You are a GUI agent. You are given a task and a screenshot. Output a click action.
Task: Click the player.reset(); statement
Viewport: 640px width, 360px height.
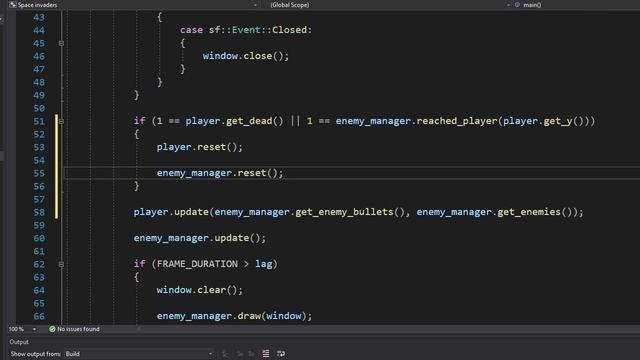coord(200,147)
